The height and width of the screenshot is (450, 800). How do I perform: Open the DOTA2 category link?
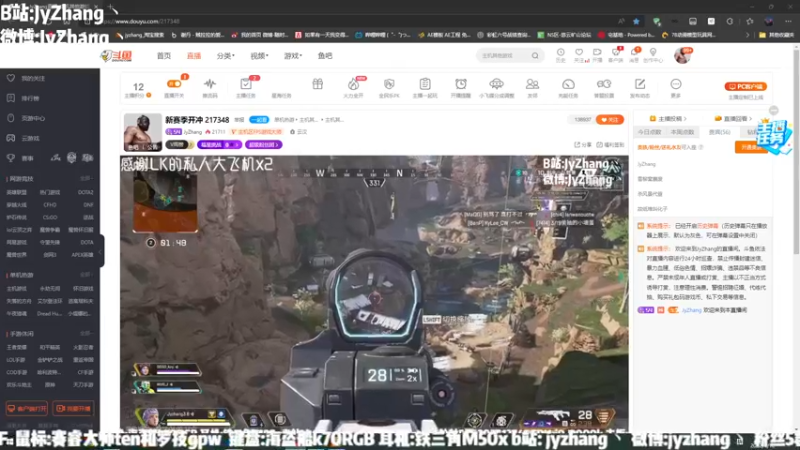(85, 192)
